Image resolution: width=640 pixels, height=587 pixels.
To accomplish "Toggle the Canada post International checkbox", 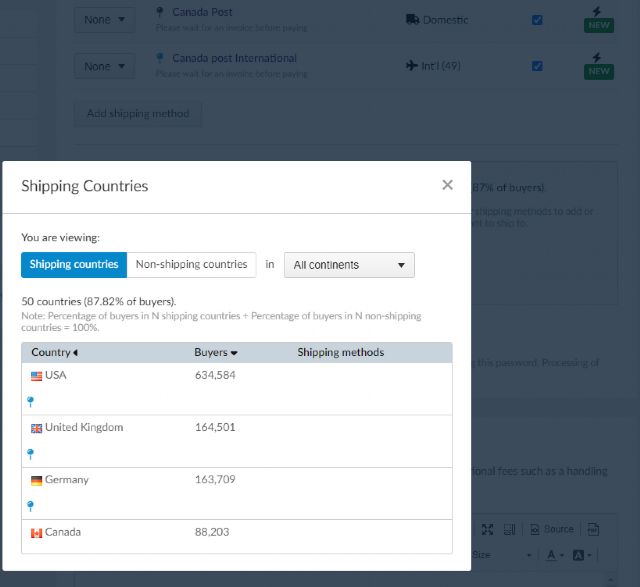I will (537, 66).
